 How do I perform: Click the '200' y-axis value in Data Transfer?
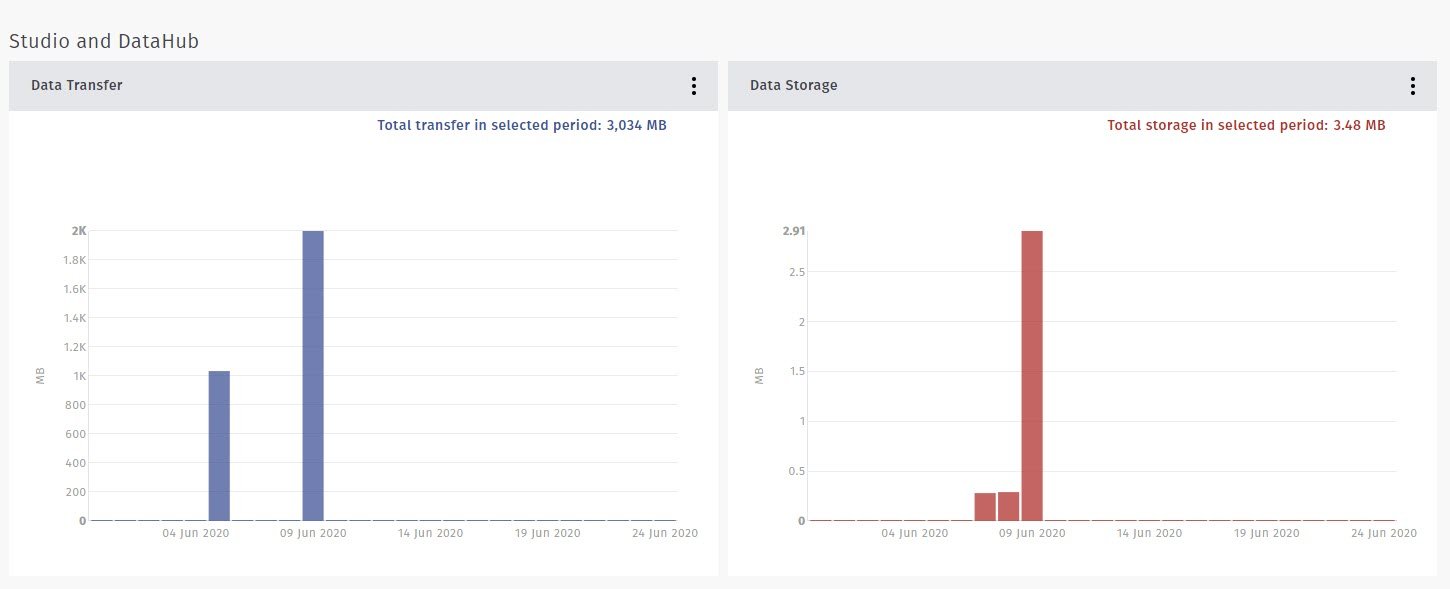[x=76, y=492]
